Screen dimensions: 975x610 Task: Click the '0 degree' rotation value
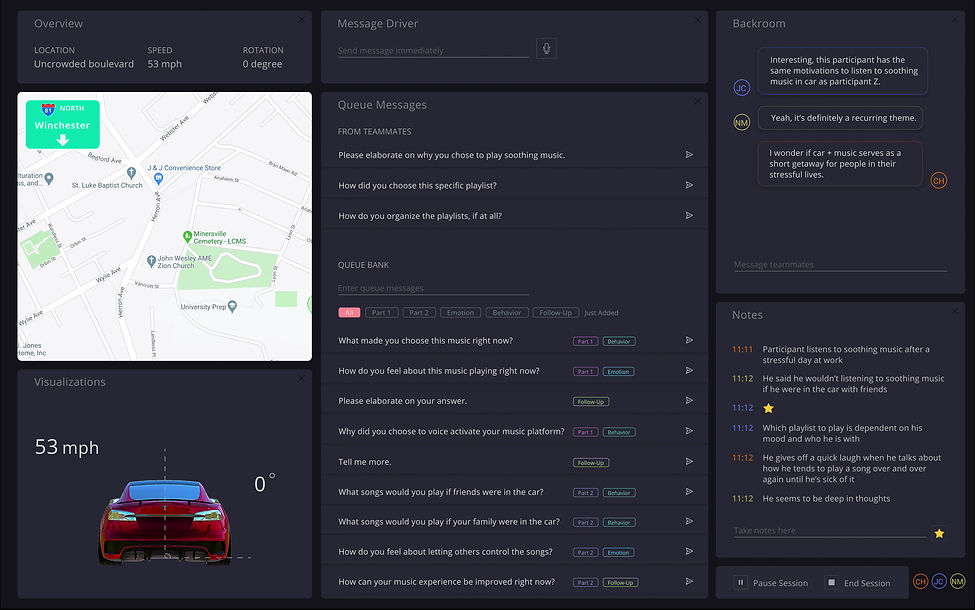262,64
